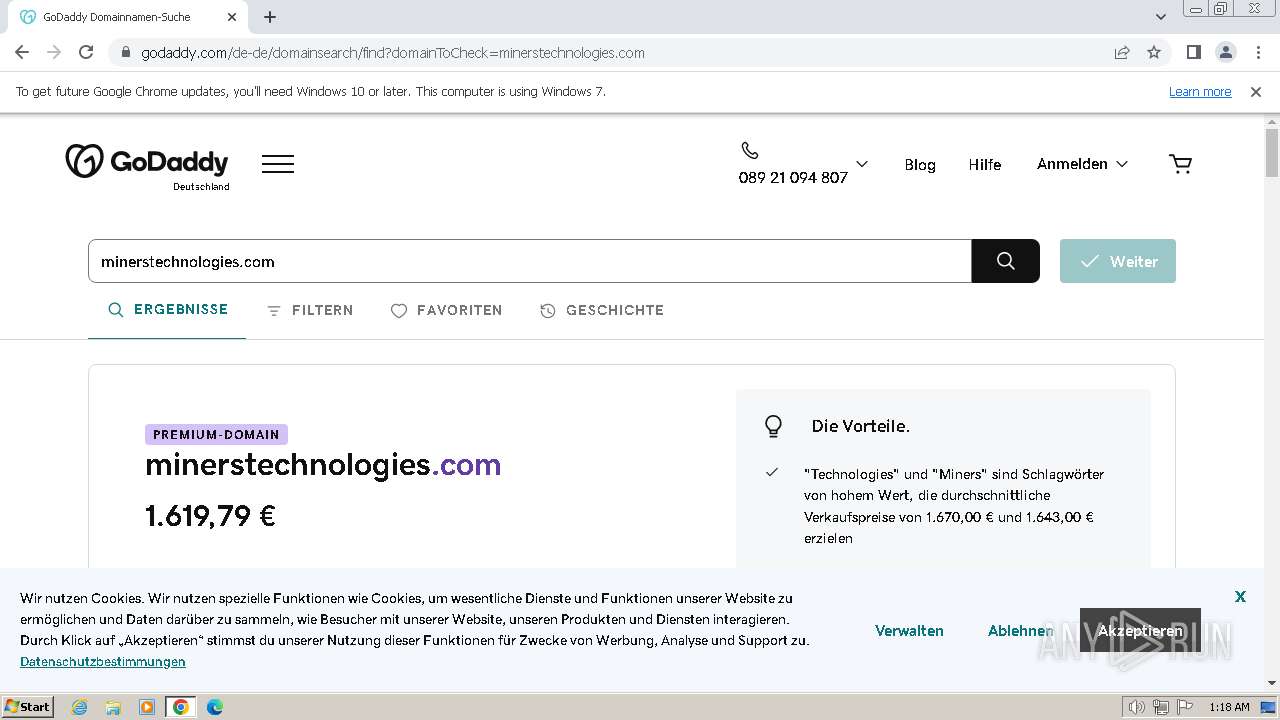Viewport: 1280px width, 720px height.
Task: Click the share page icon
Action: 1122,52
